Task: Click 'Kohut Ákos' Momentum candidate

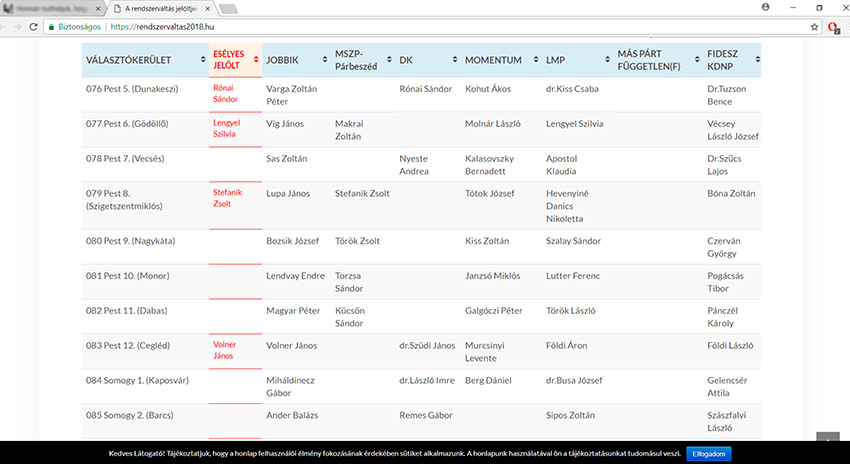Action: pos(488,88)
